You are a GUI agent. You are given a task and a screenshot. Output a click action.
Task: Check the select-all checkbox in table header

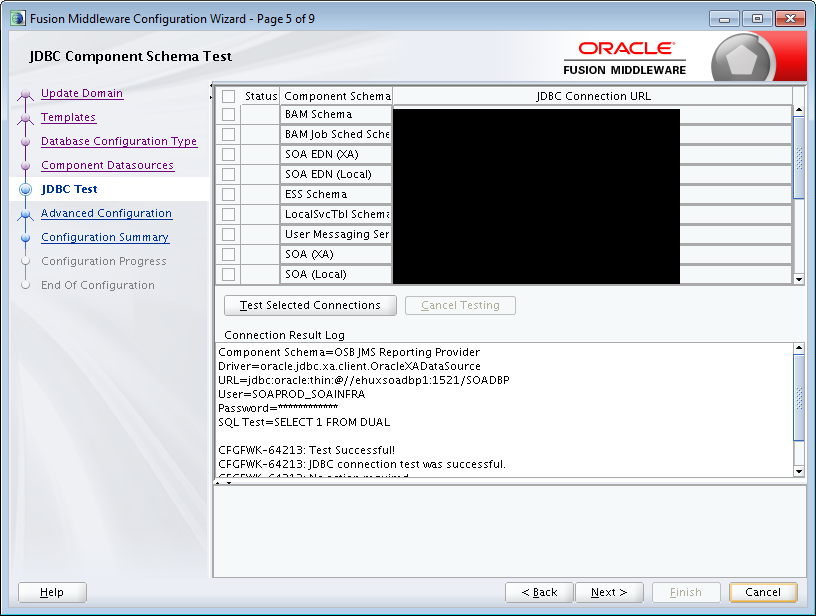[227, 95]
